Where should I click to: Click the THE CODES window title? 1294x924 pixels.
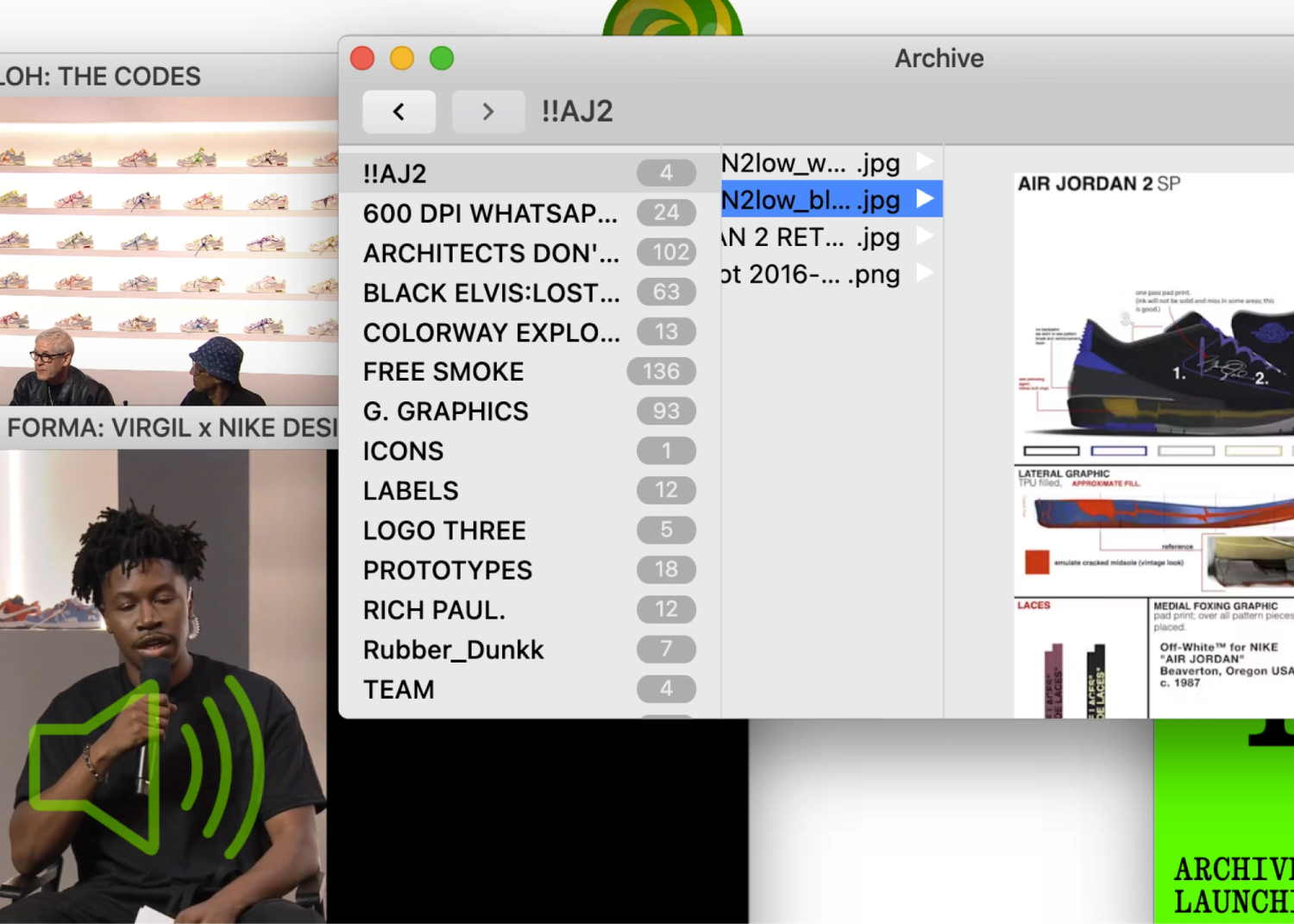coord(100,76)
